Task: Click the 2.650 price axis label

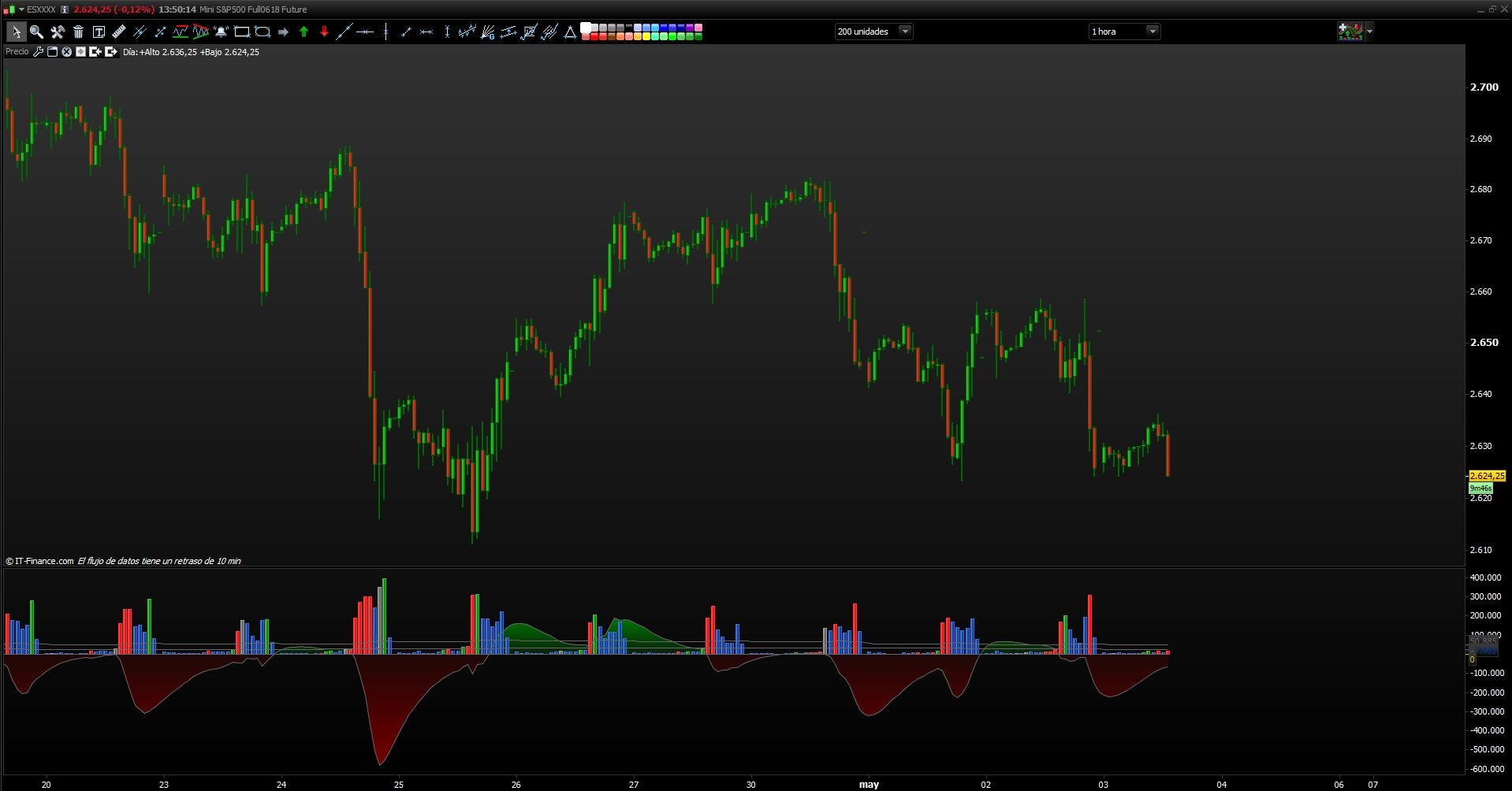Action: [x=1484, y=343]
